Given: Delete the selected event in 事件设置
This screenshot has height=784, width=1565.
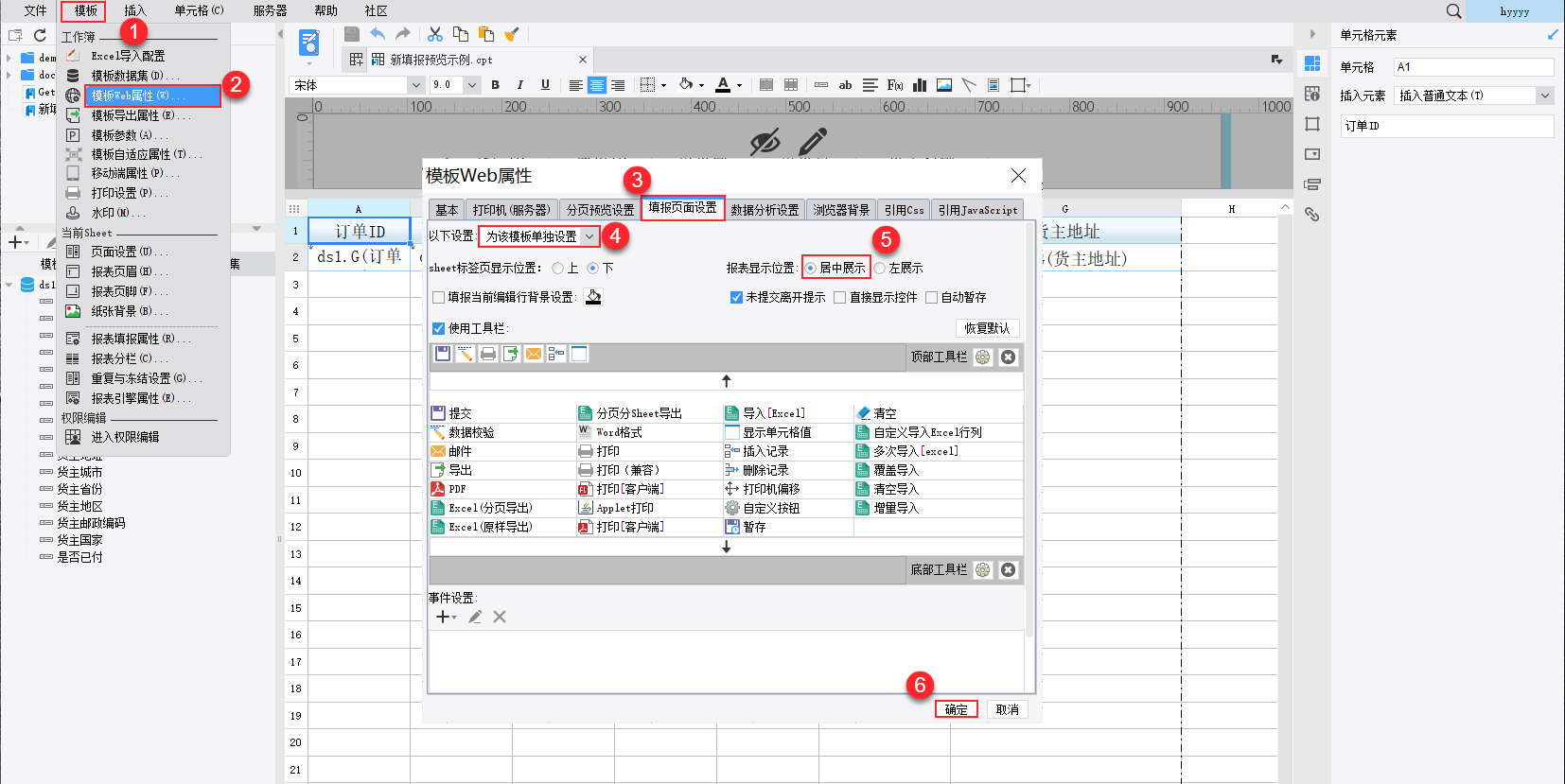Looking at the screenshot, I should [500, 617].
